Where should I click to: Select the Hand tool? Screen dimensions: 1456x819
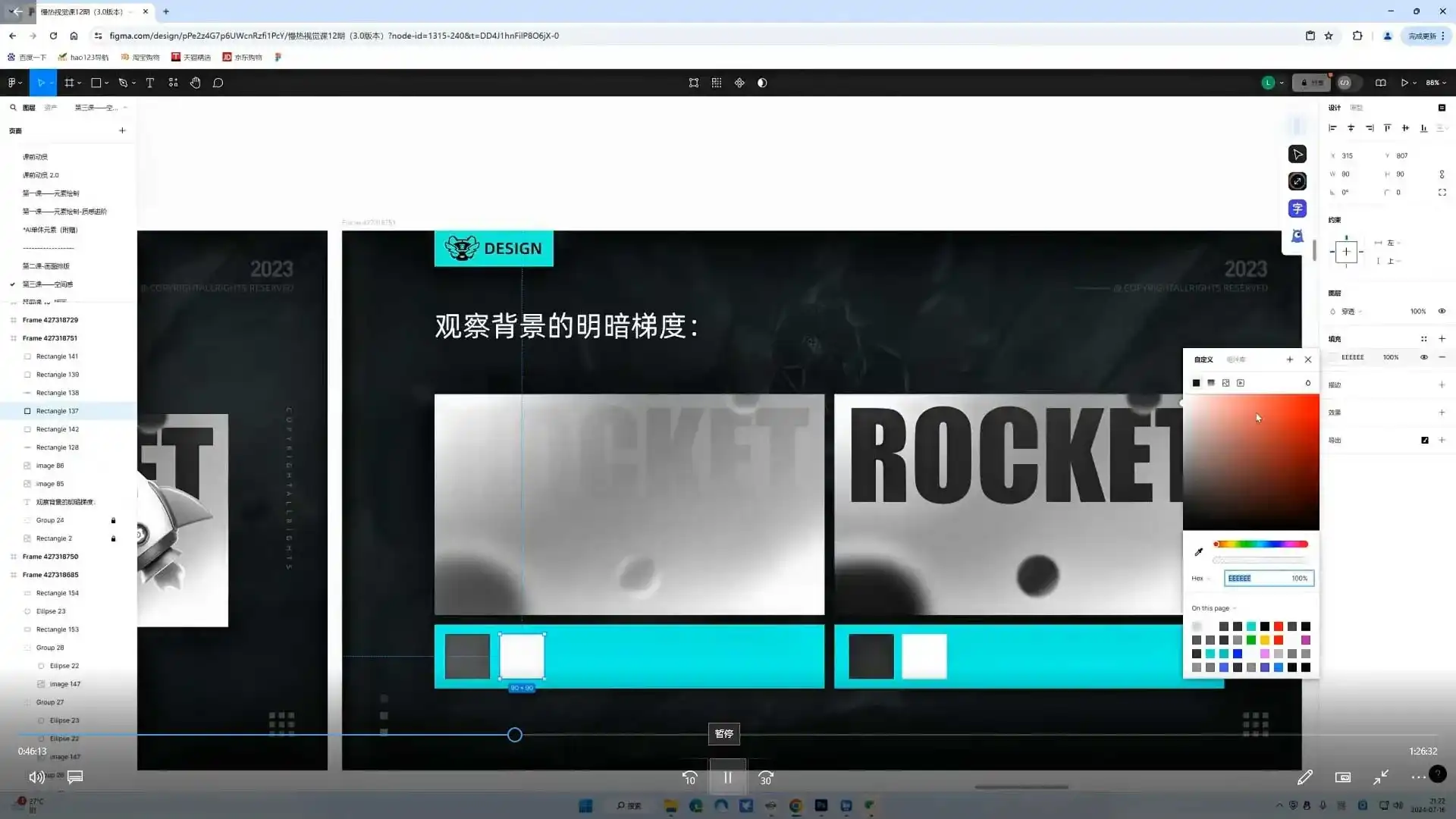tap(195, 83)
